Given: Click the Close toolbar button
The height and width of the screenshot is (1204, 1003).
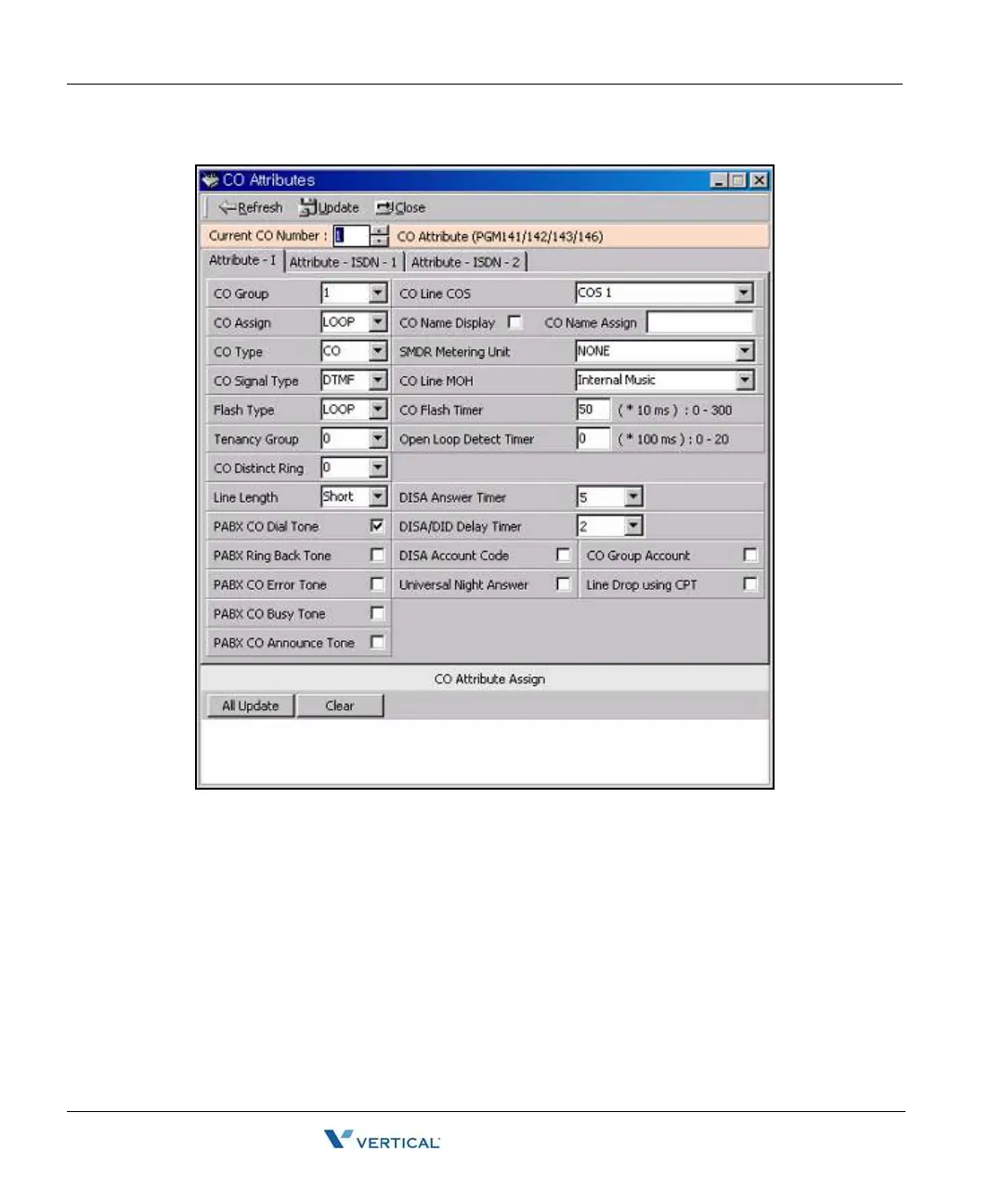Looking at the screenshot, I should [x=400, y=207].
